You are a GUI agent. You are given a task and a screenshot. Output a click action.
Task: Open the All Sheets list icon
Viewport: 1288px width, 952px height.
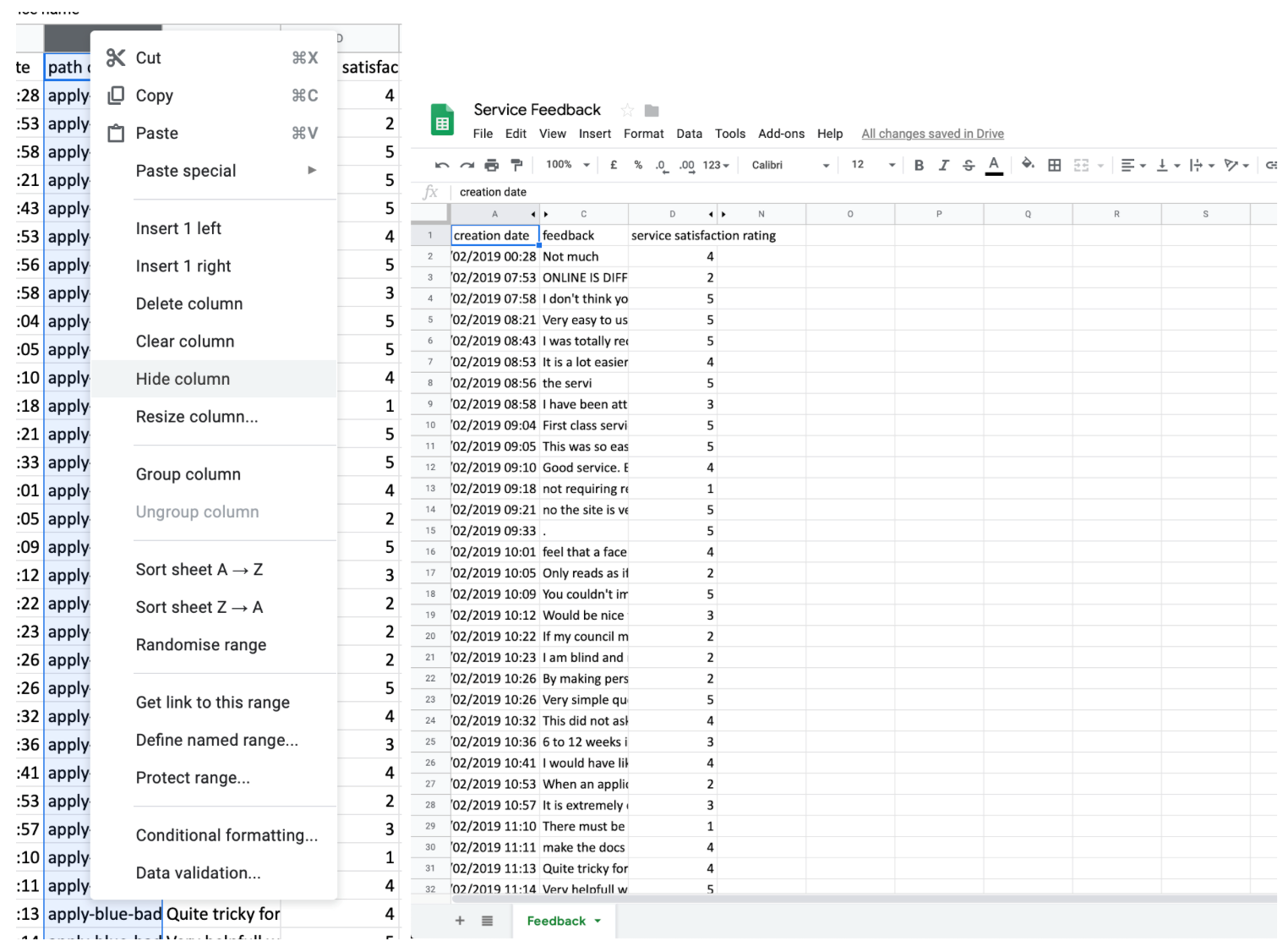pyautogui.click(x=487, y=921)
